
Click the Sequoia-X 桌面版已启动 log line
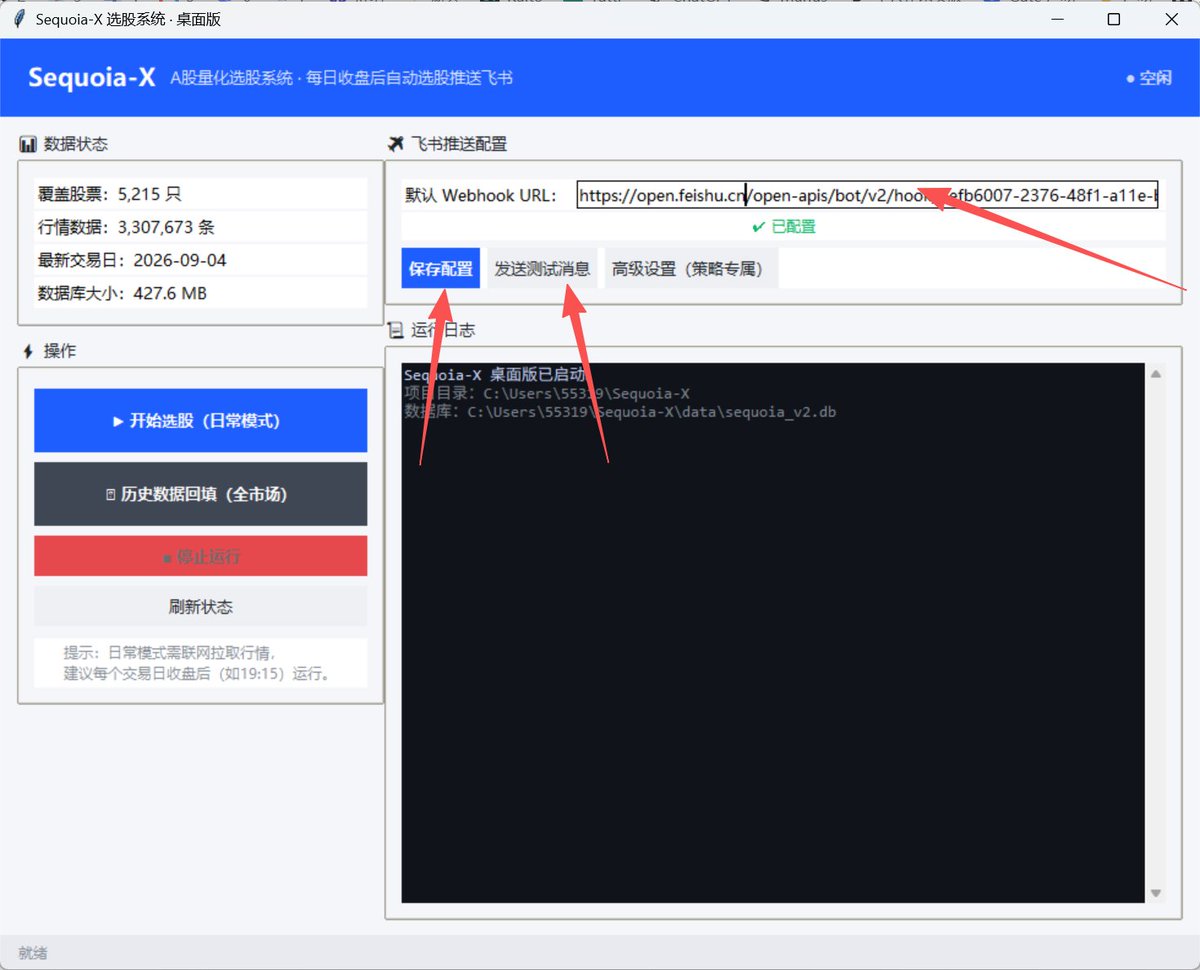click(x=494, y=375)
